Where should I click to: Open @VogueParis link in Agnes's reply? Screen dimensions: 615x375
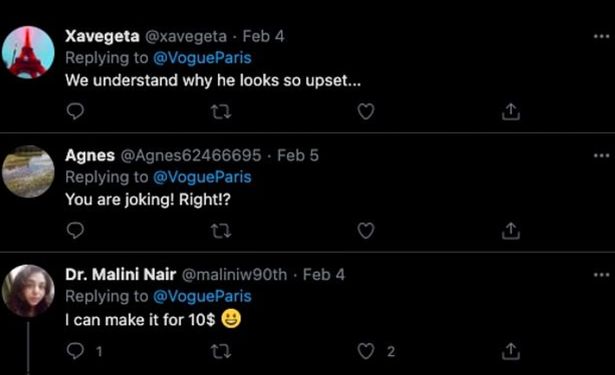pyautogui.click(x=202, y=177)
